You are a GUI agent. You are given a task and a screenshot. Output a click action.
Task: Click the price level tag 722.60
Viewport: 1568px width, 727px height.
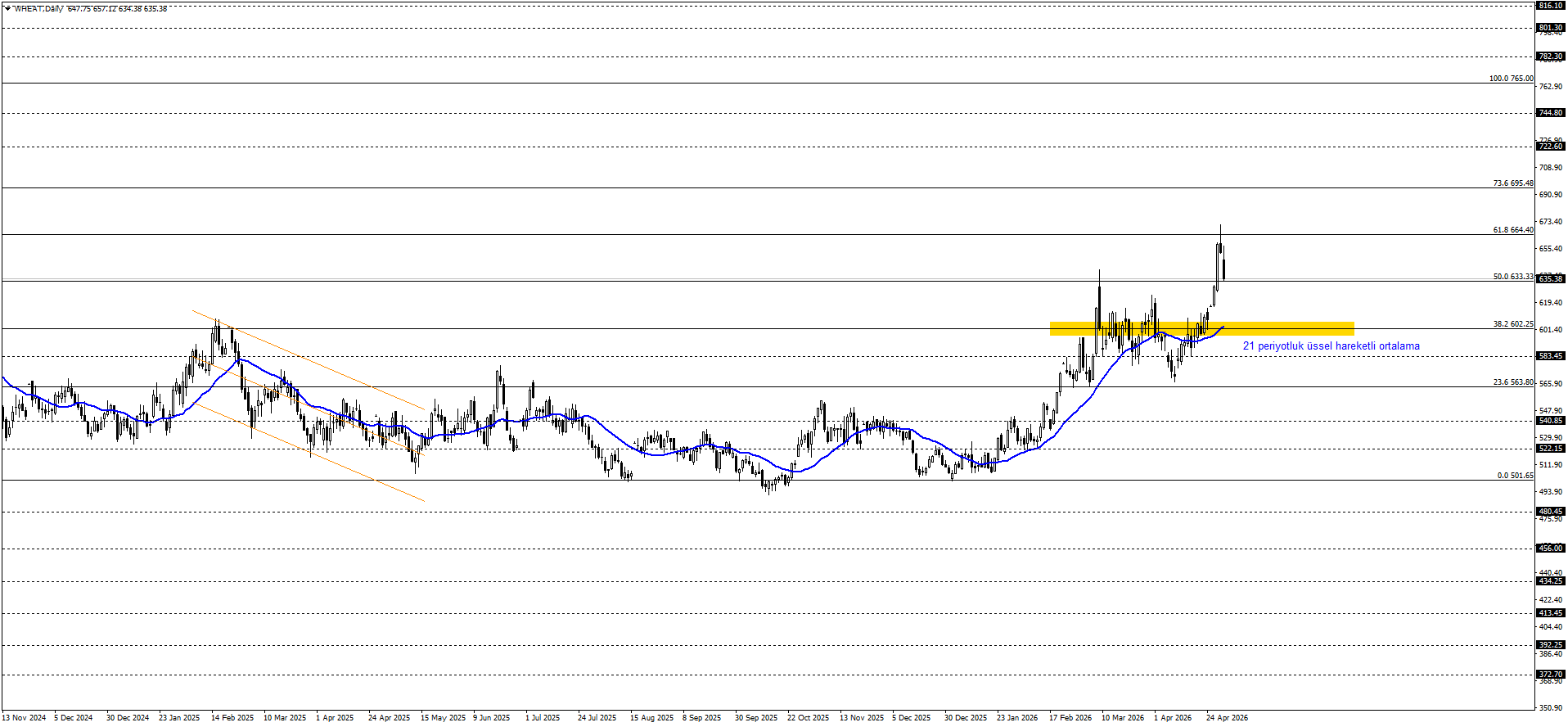(1551, 147)
